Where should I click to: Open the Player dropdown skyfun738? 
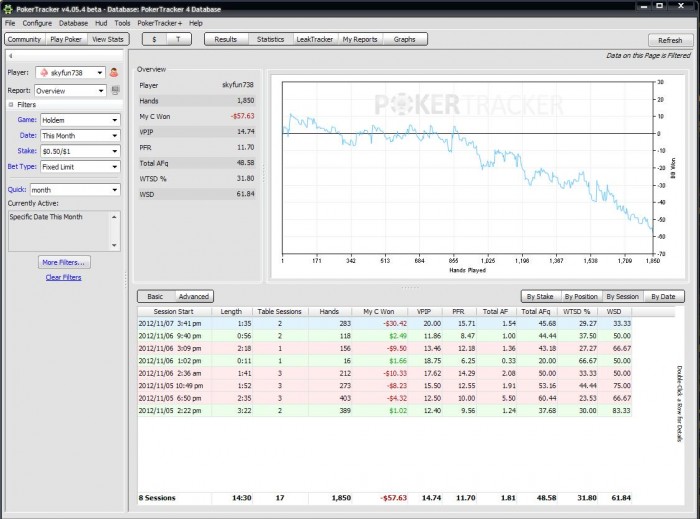[71, 72]
